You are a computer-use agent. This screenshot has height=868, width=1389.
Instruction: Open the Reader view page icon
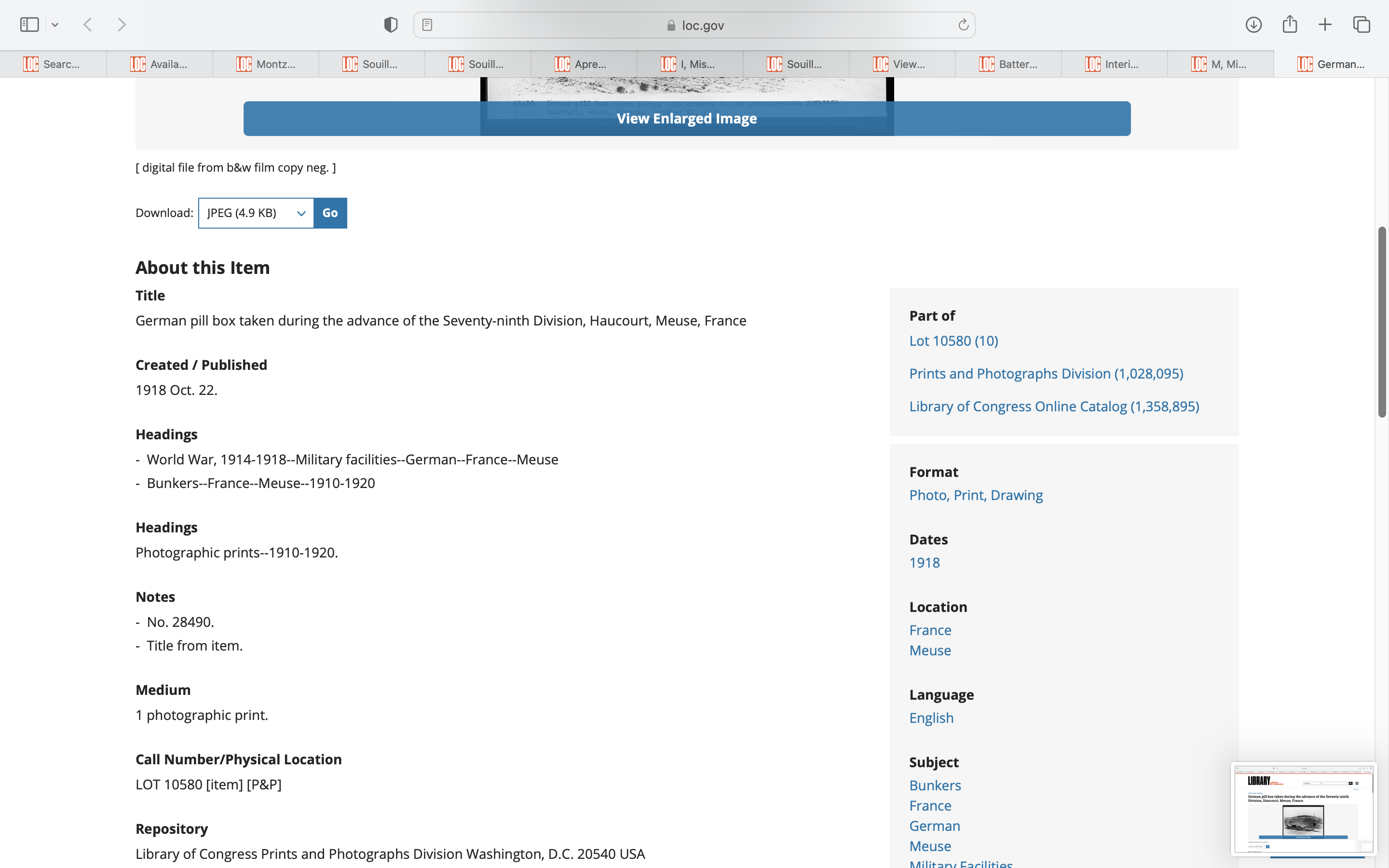coord(427,25)
